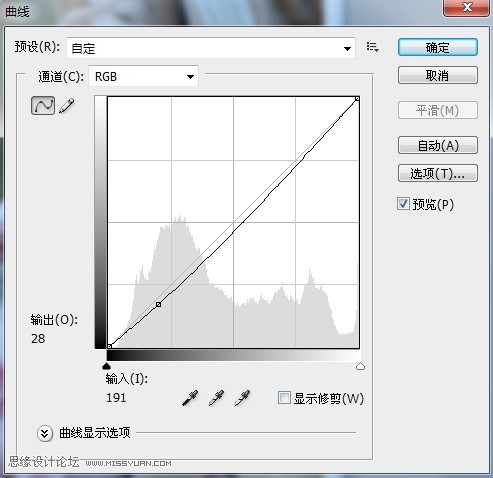Enable the 显示修剪(W) show clipping checkbox
The height and width of the screenshot is (478, 493).
(284, 398)
